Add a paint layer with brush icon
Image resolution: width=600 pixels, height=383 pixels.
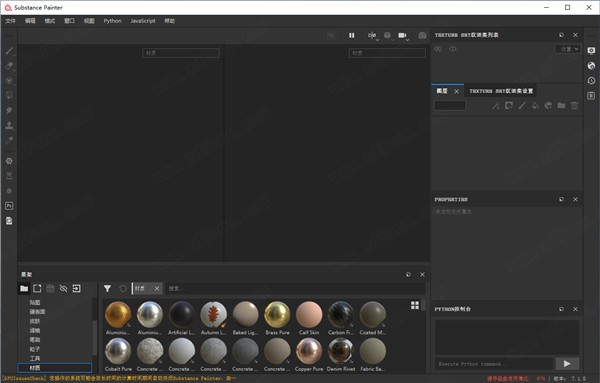522,106
